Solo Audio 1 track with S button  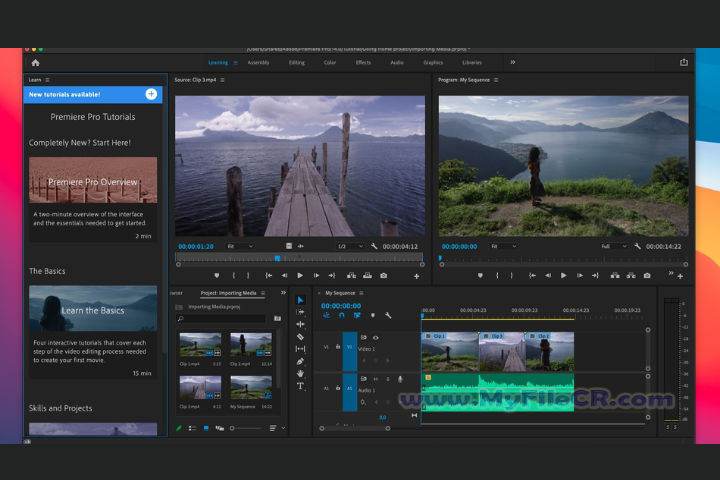point(388,379)
